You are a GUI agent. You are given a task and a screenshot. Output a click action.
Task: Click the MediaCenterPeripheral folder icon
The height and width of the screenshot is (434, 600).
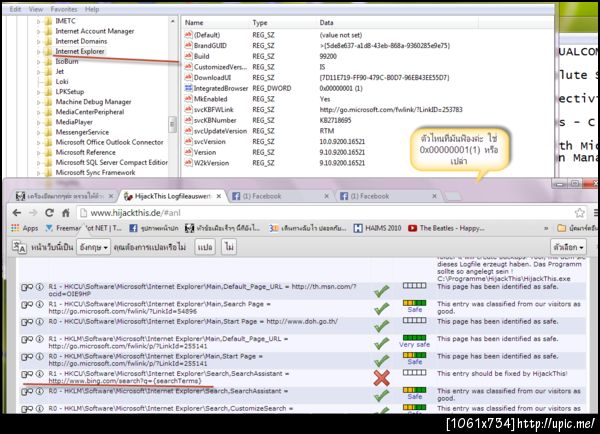coord(48,112)
